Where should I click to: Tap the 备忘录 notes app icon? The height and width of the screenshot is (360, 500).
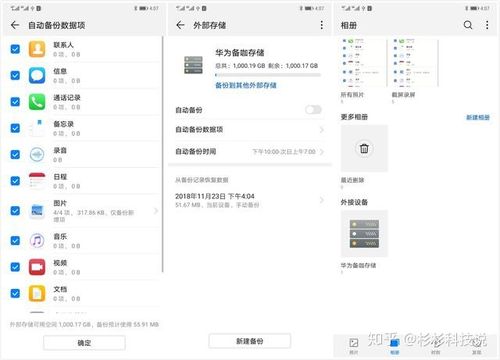(x=37, y=128)
